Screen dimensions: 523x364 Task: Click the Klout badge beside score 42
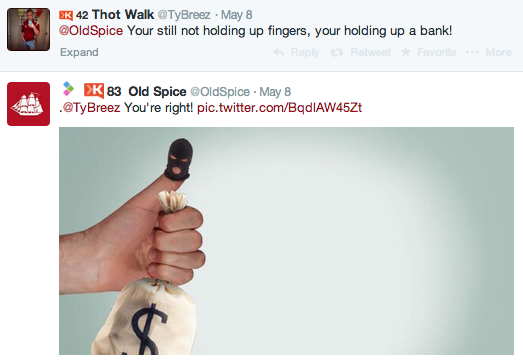(x=66, y=15)
